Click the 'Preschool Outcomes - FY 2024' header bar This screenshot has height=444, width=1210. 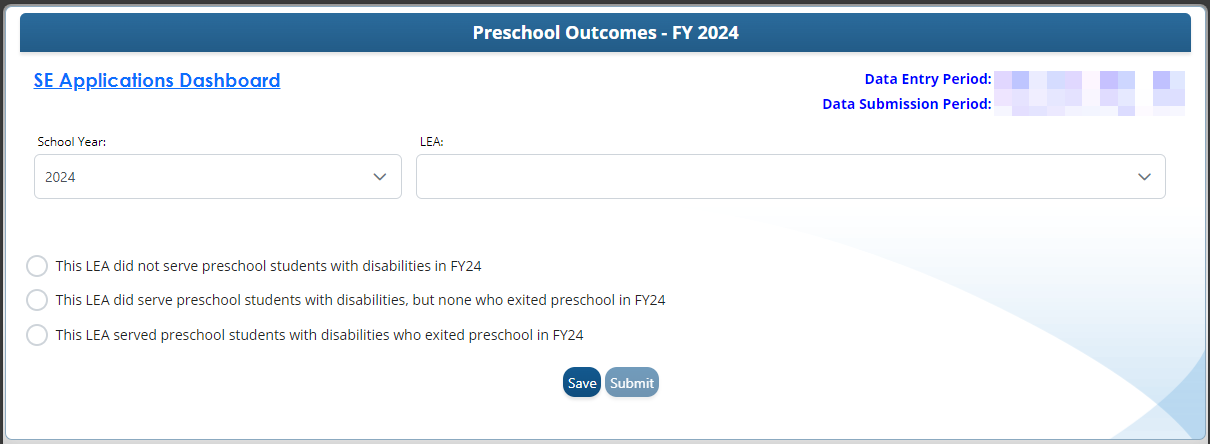tap(605, 33)
